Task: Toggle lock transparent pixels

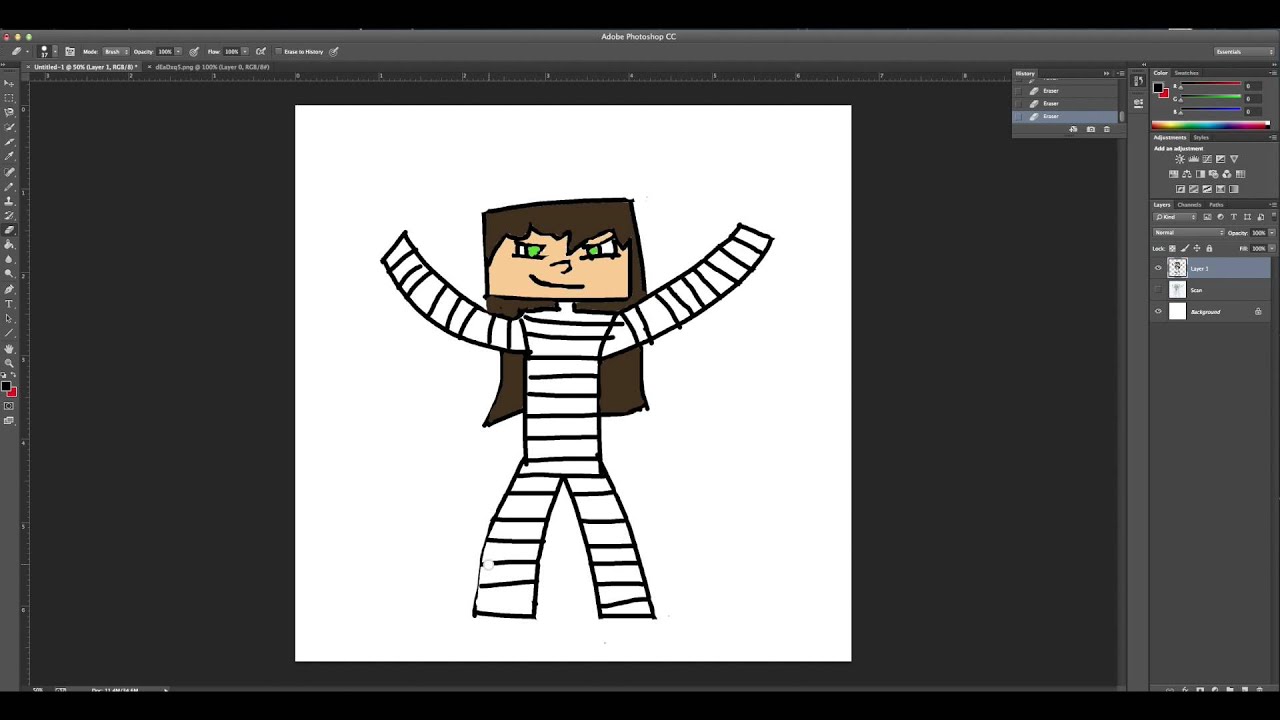Action: [x=1172, y=248]
